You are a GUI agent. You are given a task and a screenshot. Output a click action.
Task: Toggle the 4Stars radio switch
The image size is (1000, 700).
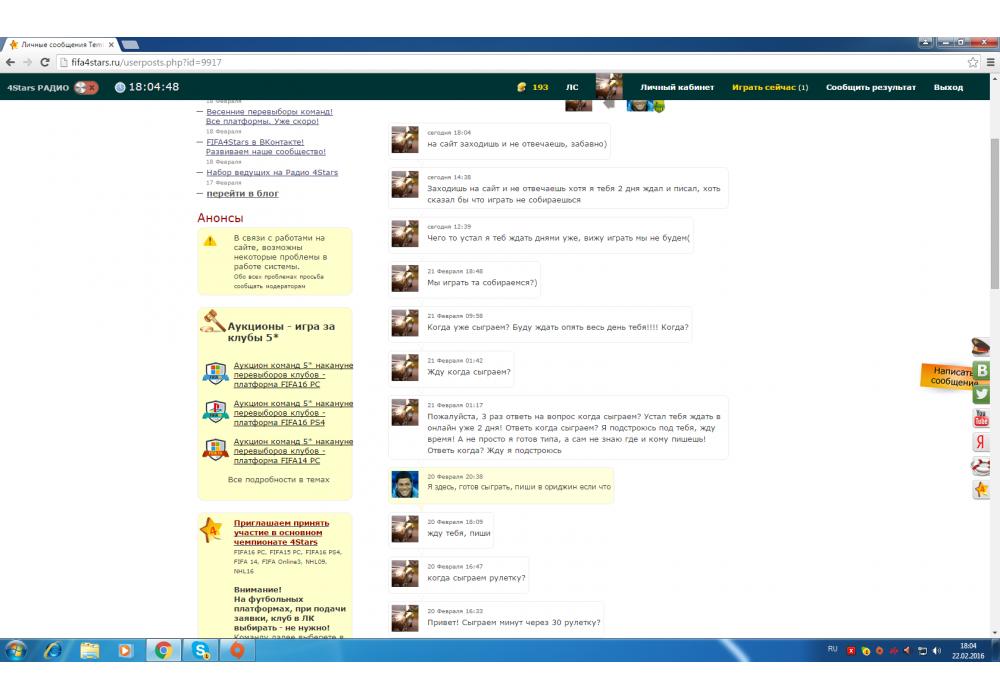pos(87,87)
